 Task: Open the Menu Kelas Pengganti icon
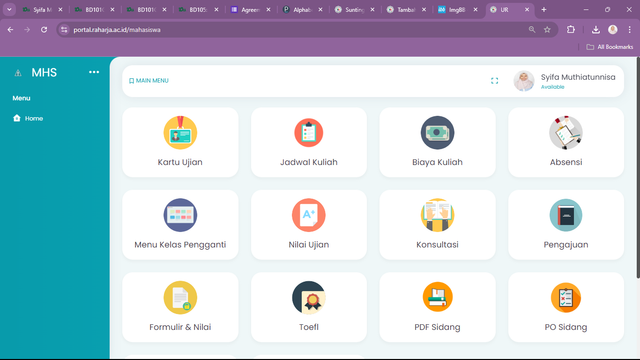pos(180,215)
